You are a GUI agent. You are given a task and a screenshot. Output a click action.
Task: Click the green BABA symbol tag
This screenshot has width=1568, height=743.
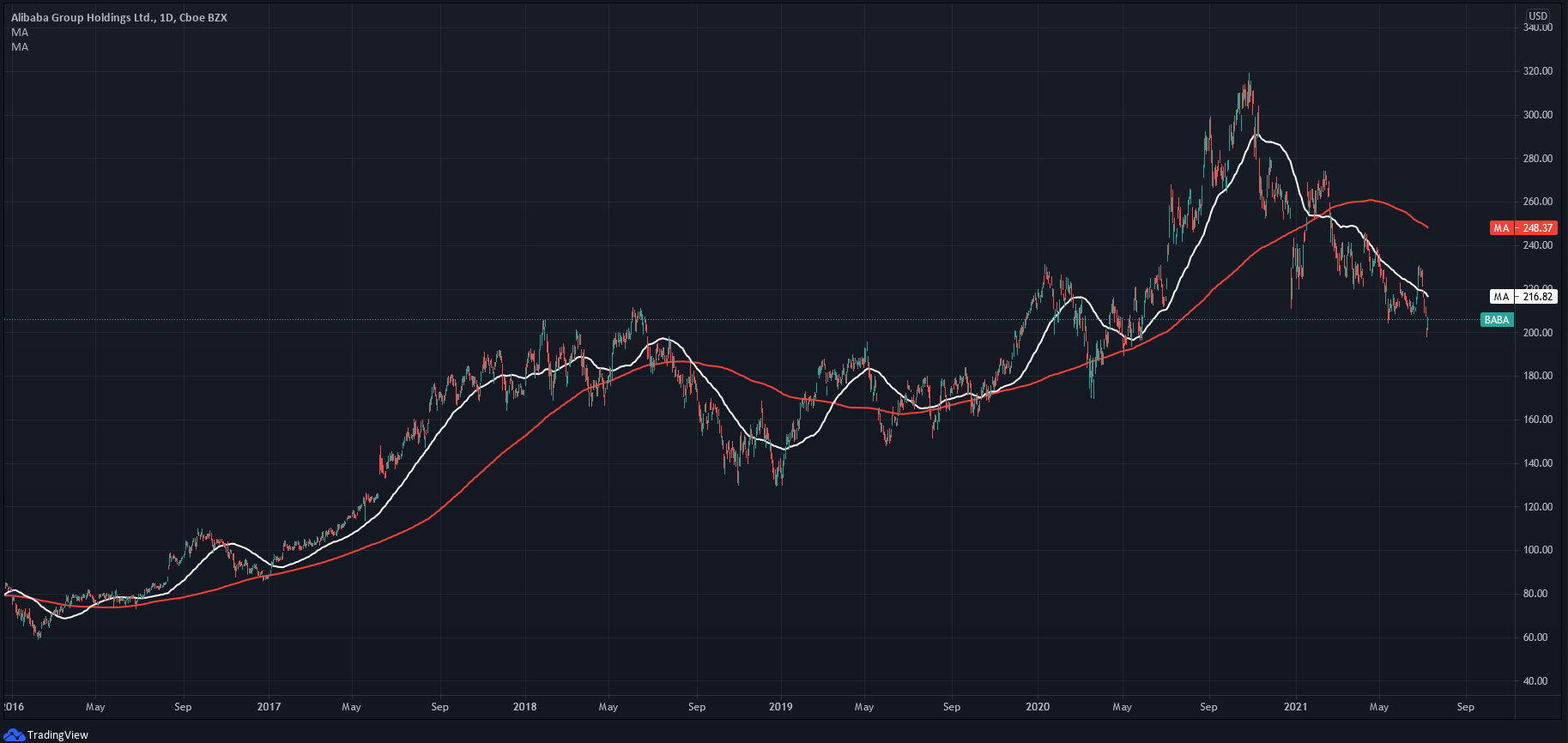tap(1496, 320)
